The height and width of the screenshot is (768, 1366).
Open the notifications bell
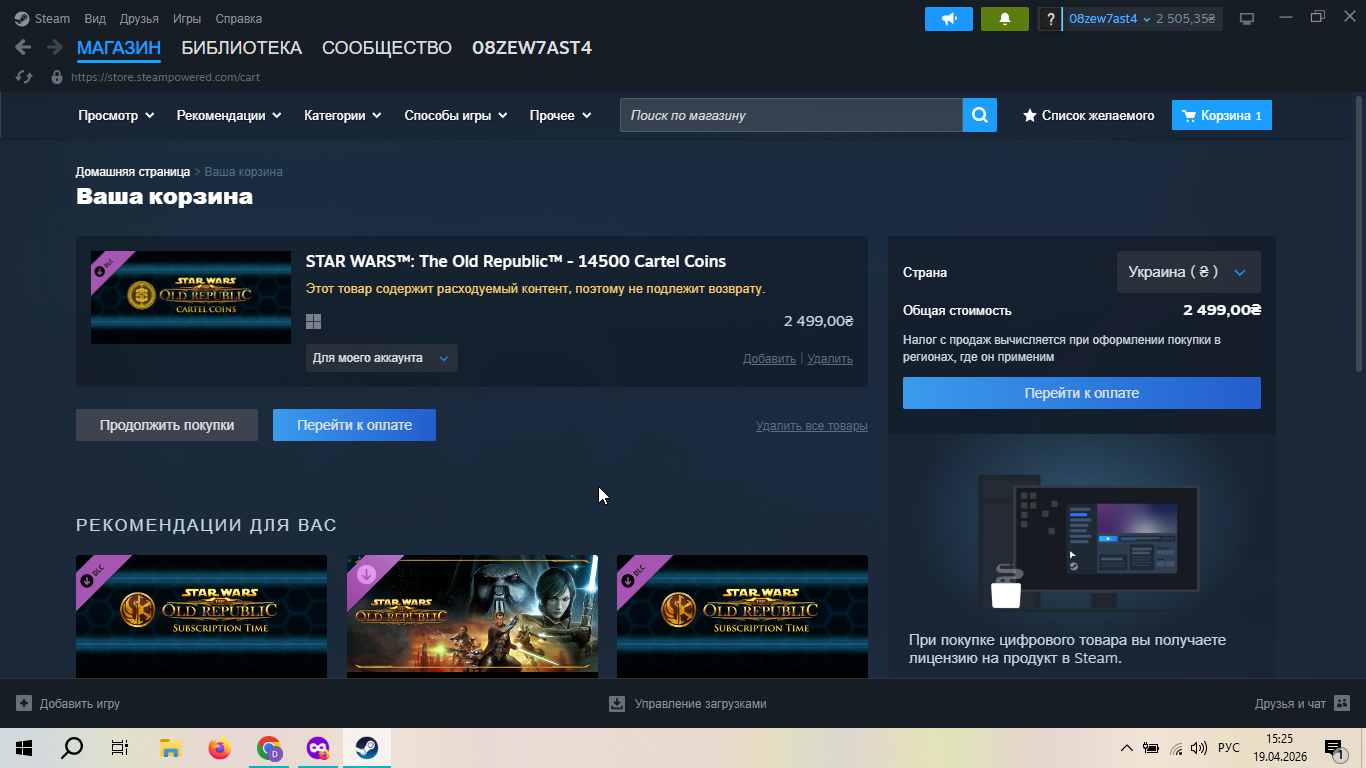click(x=1005, y=18)
